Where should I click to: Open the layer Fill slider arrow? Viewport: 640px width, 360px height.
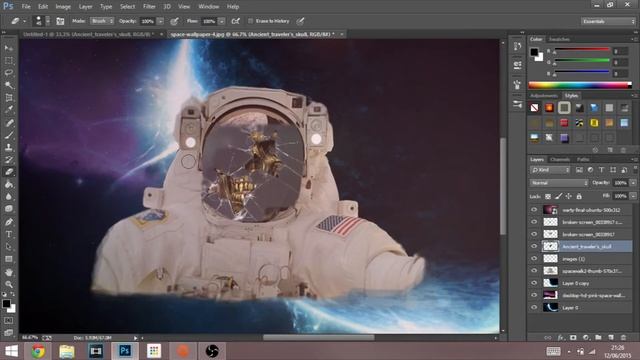(x=633, y=196)
